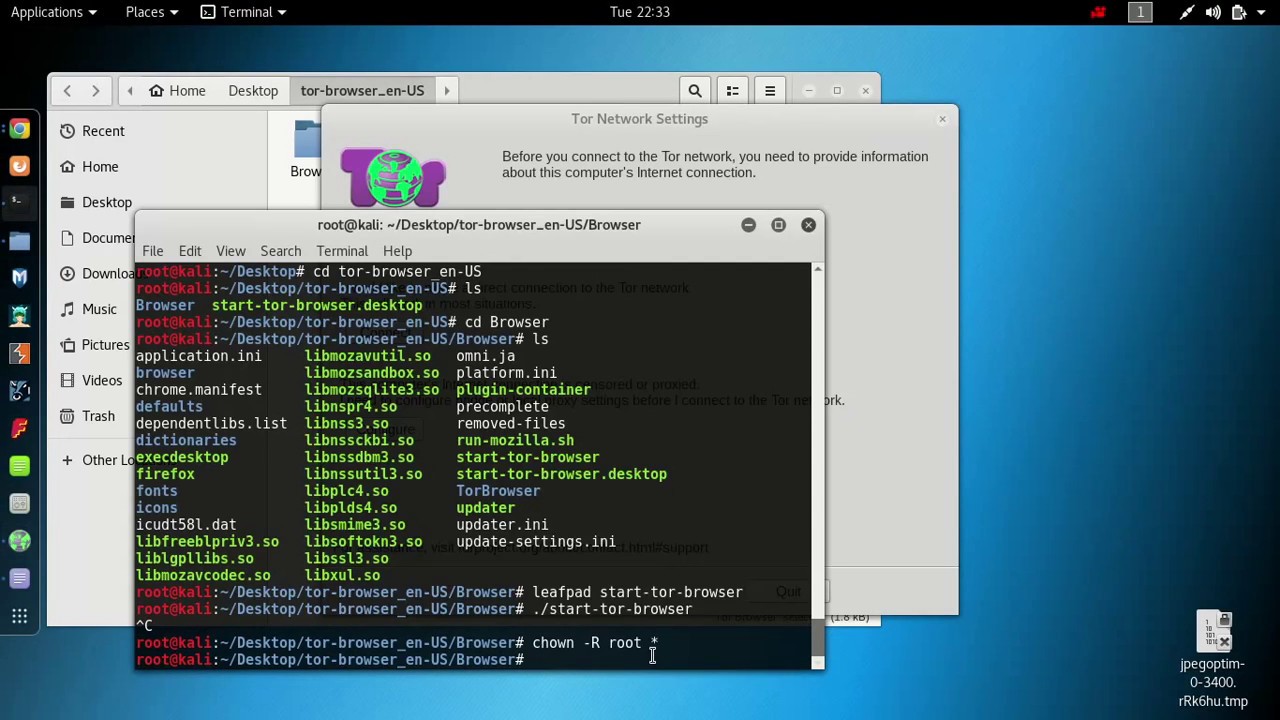
Task: Open the terminal View menu
Action: pos(230,251)
